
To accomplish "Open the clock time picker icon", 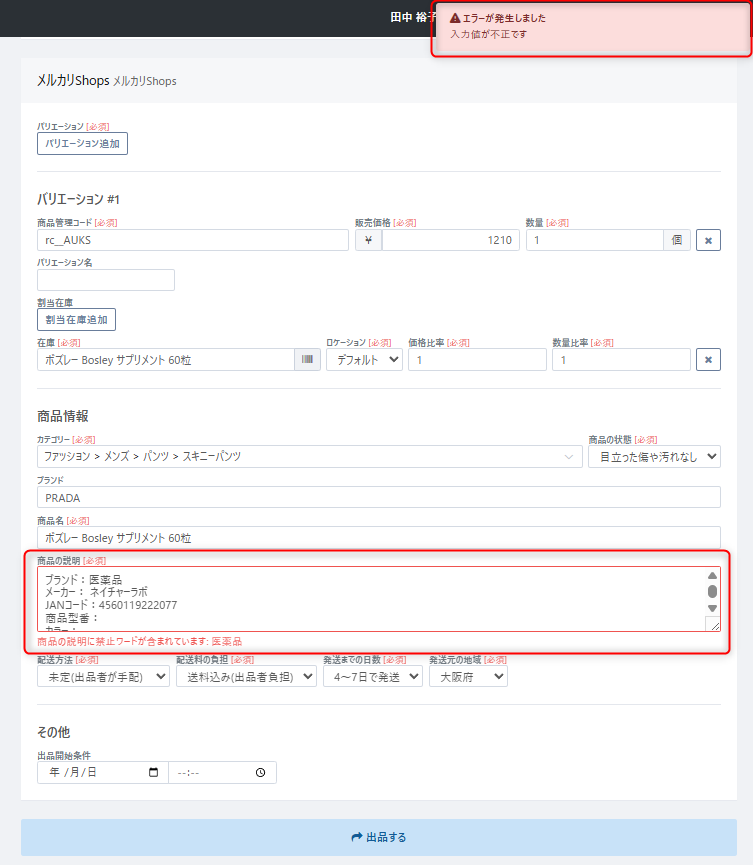I will coord(260,772).
